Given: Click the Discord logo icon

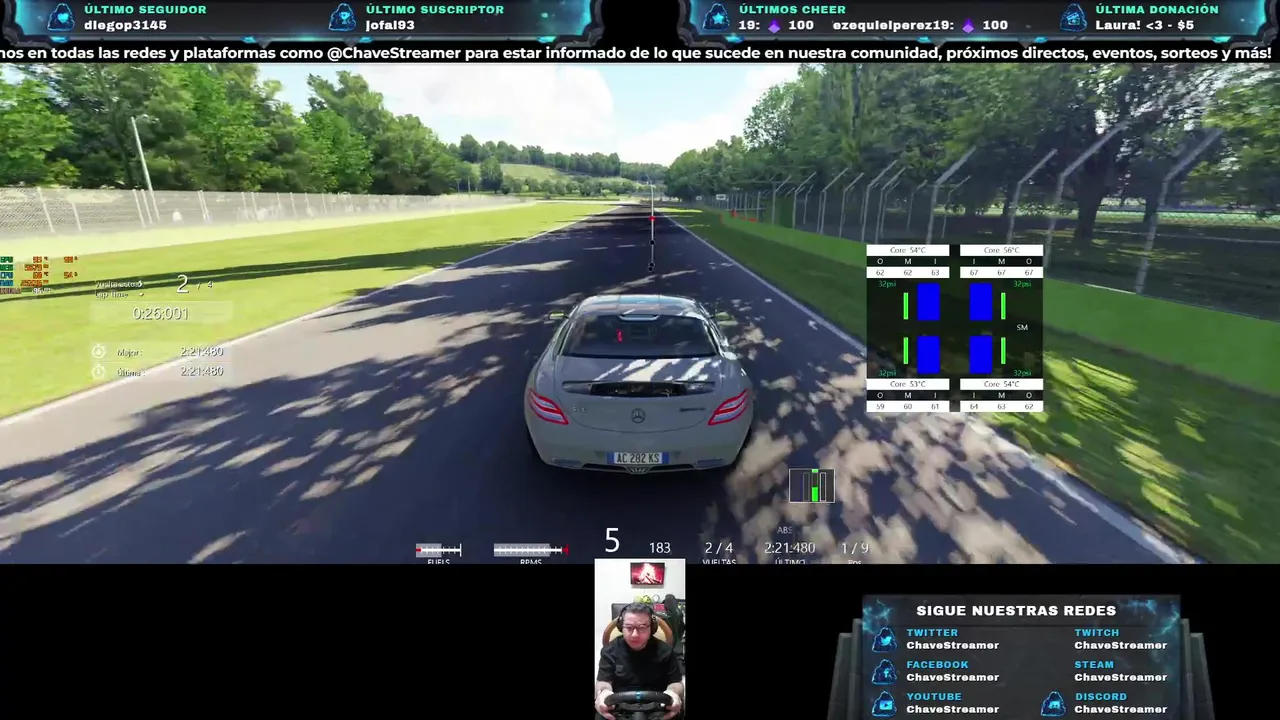Looking at the screenshot, I should (x=1053, y=703).
